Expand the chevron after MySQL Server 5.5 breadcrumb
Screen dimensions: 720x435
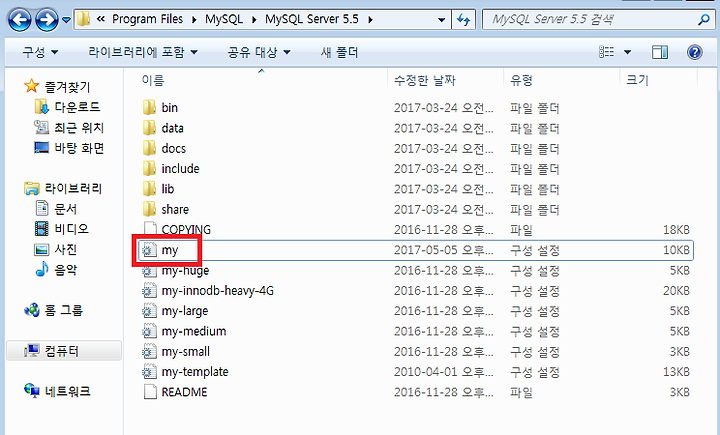click(370, 20)
